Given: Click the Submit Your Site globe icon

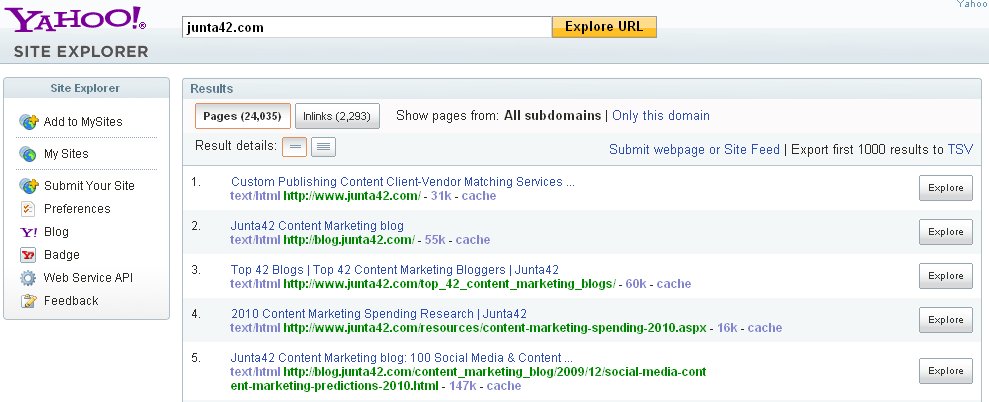Looking at the screenshot, I should point(29,186).
